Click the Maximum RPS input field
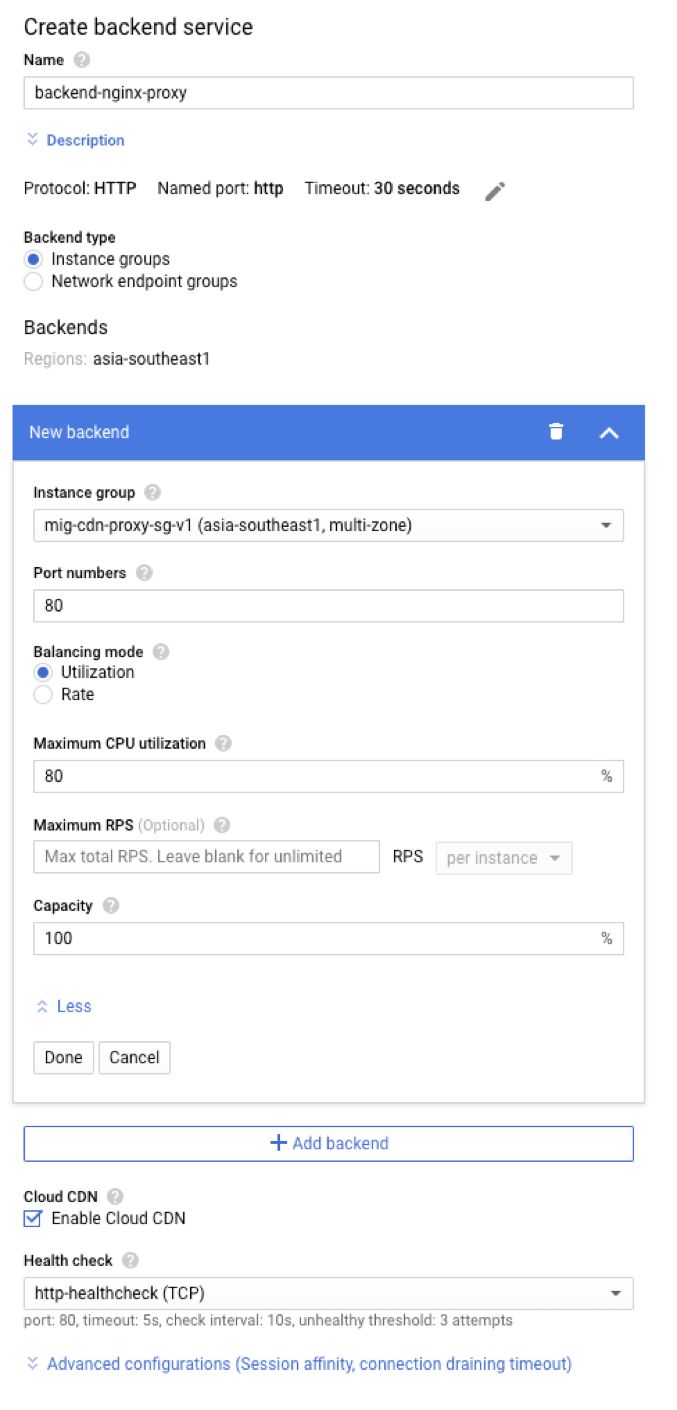 tap(206, 857)
